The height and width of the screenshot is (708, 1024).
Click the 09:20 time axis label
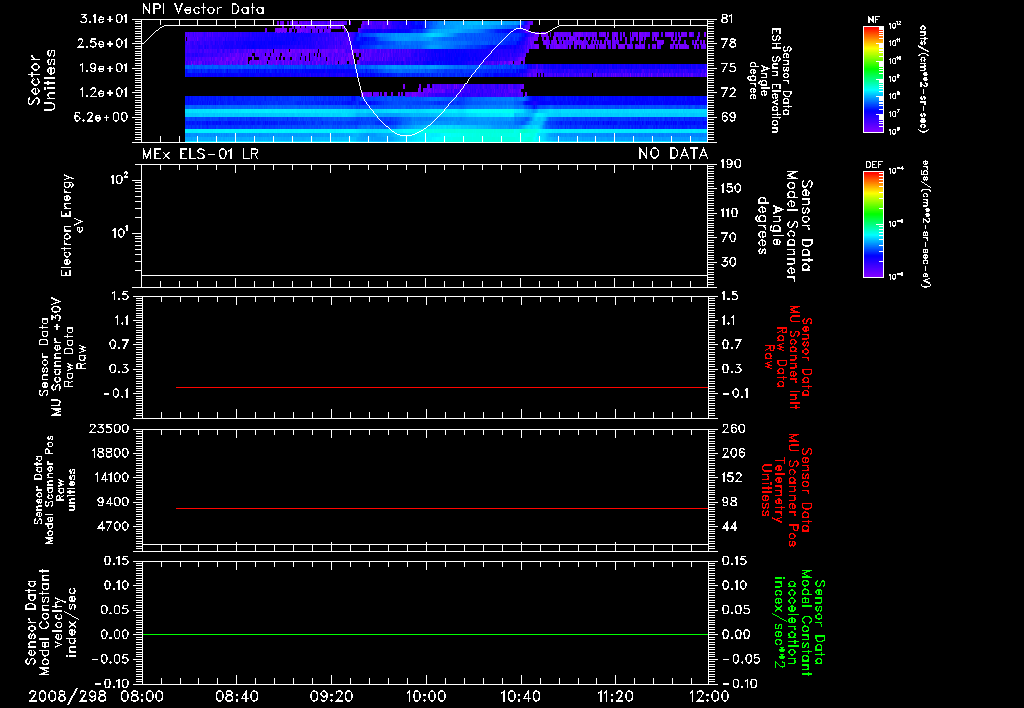coord(331,696)
